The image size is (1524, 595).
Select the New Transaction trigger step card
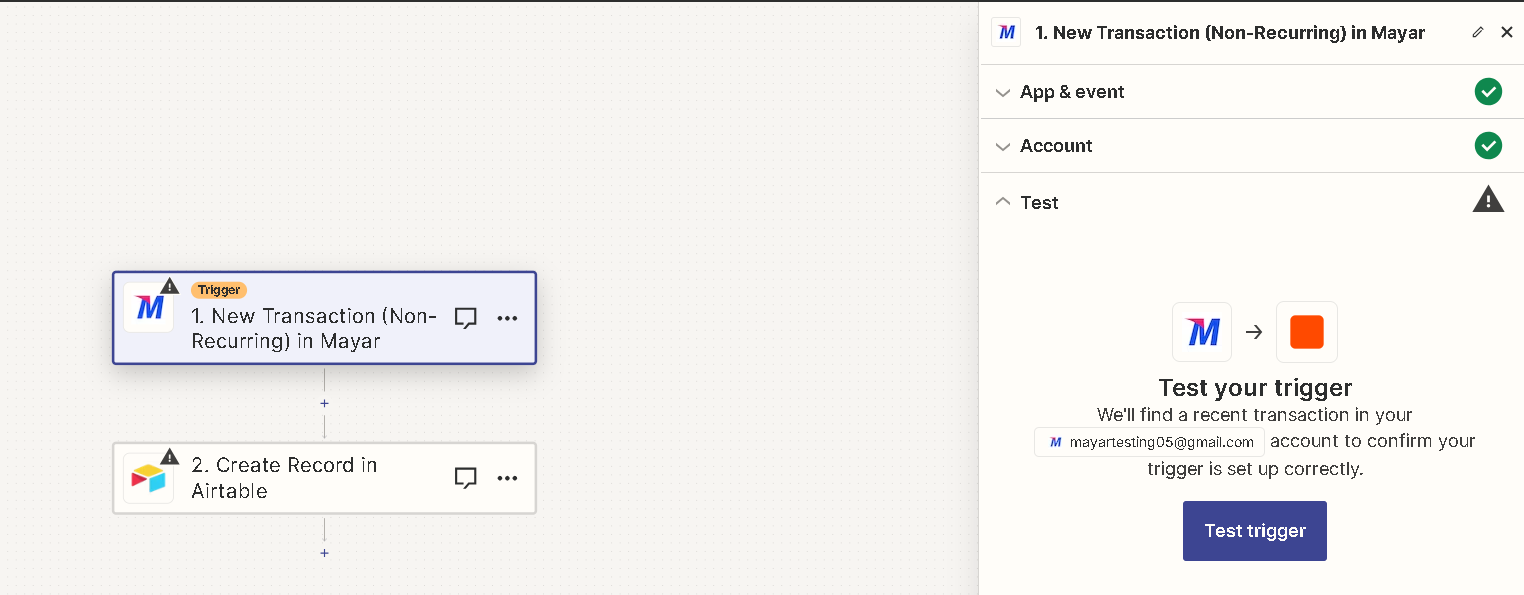click(x=324, y=318)
